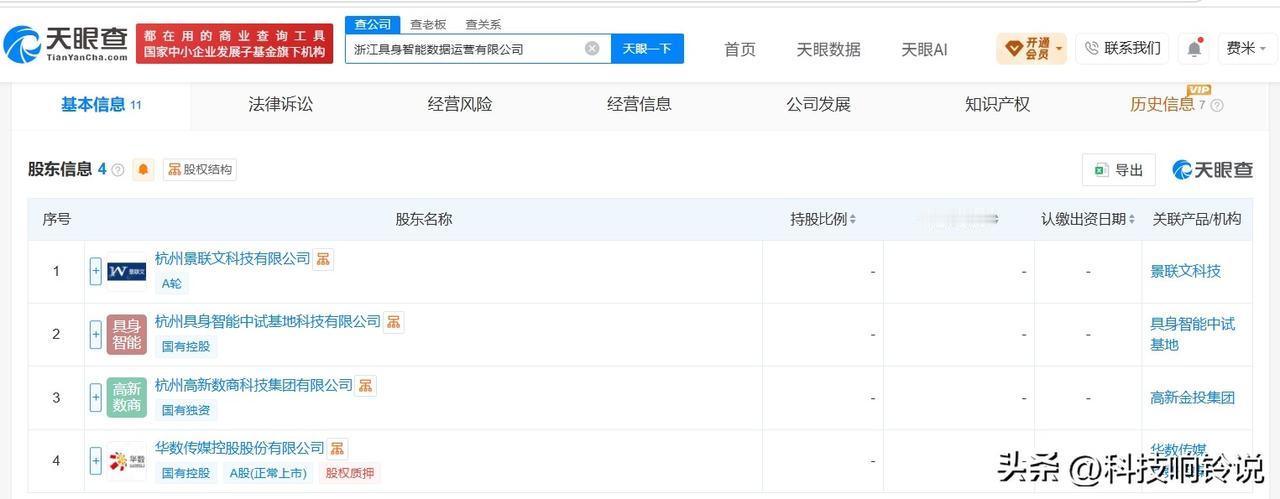
Task: Open the 费米 user account dropdown
Action: 1247,48
